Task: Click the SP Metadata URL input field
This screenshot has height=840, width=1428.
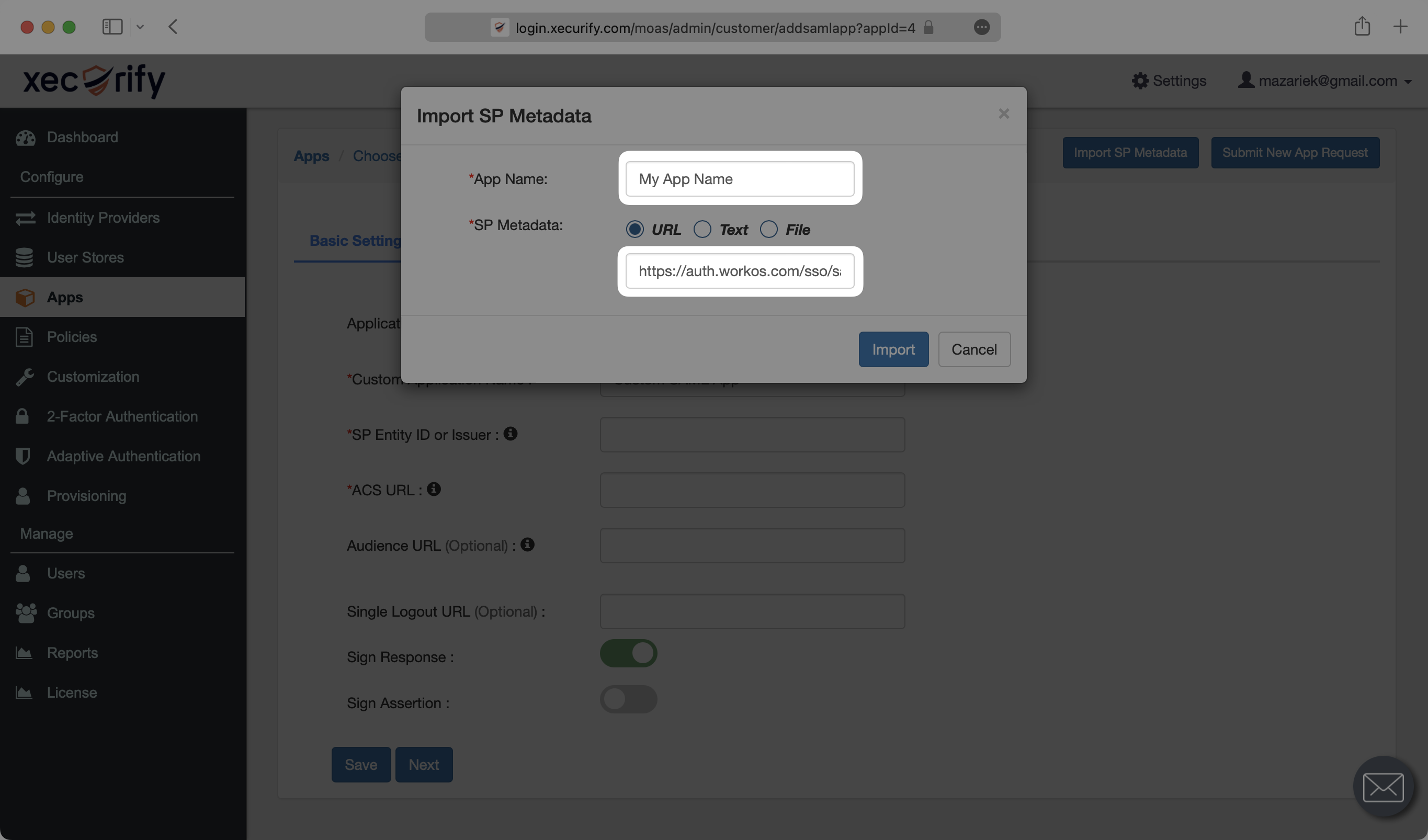Action: (x=739, y=271)
